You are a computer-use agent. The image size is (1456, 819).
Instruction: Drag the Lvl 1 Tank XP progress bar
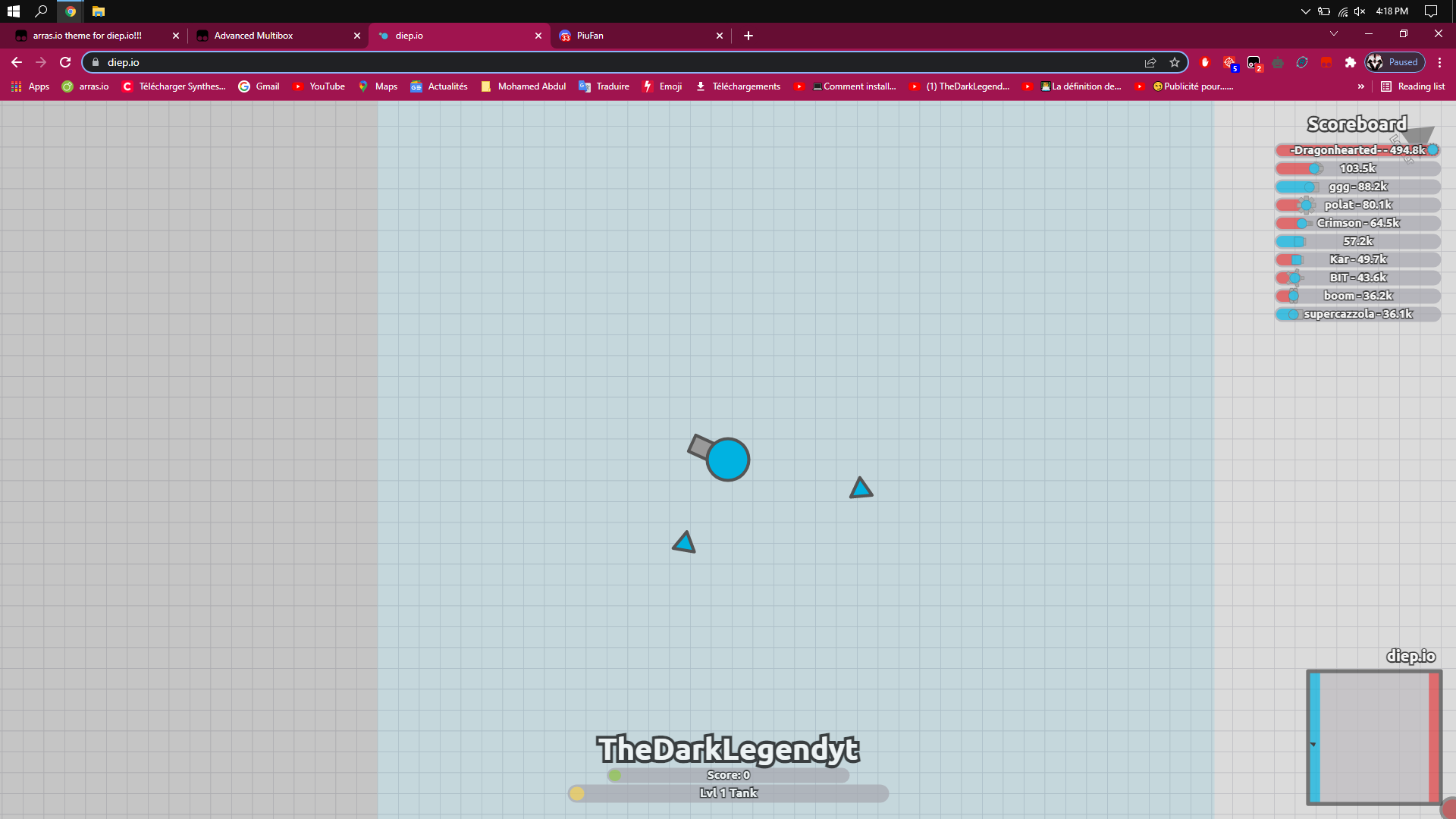click(x=728, y=792)
